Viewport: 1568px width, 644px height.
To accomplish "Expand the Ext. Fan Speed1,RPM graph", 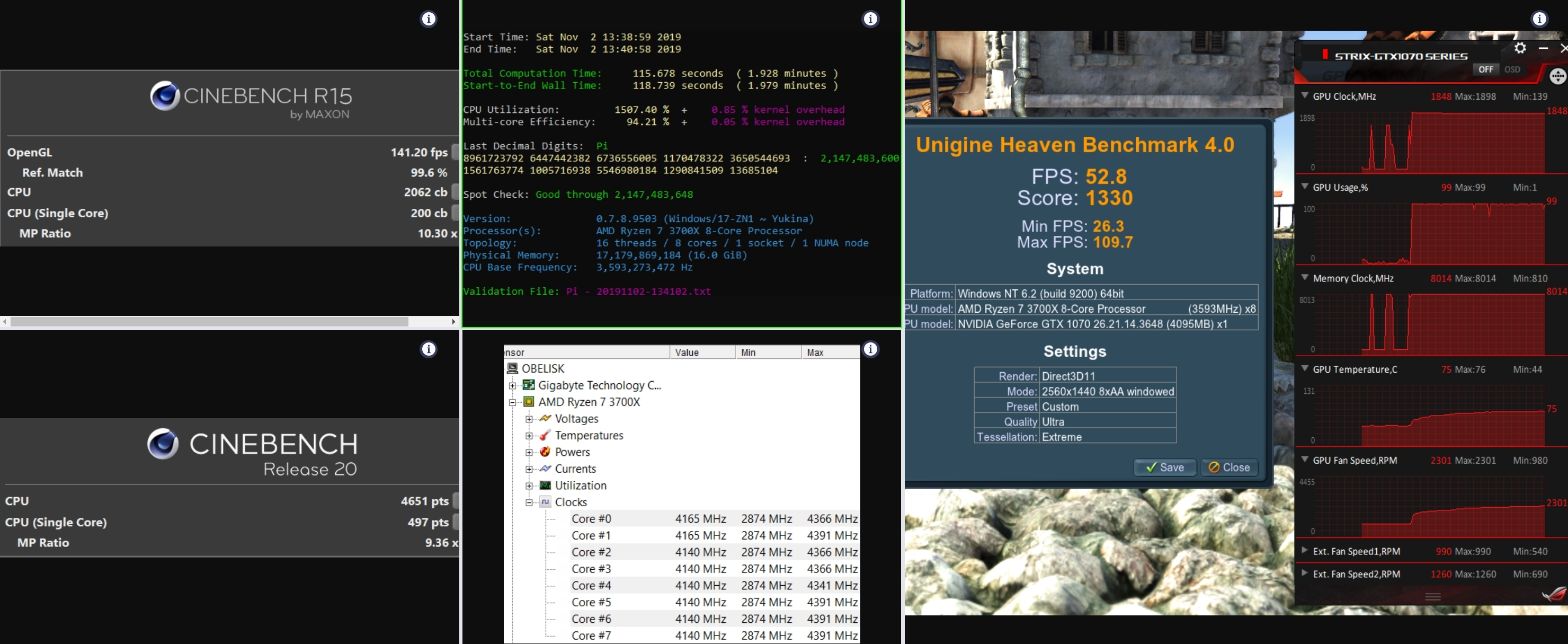I will pos(1304,551).
